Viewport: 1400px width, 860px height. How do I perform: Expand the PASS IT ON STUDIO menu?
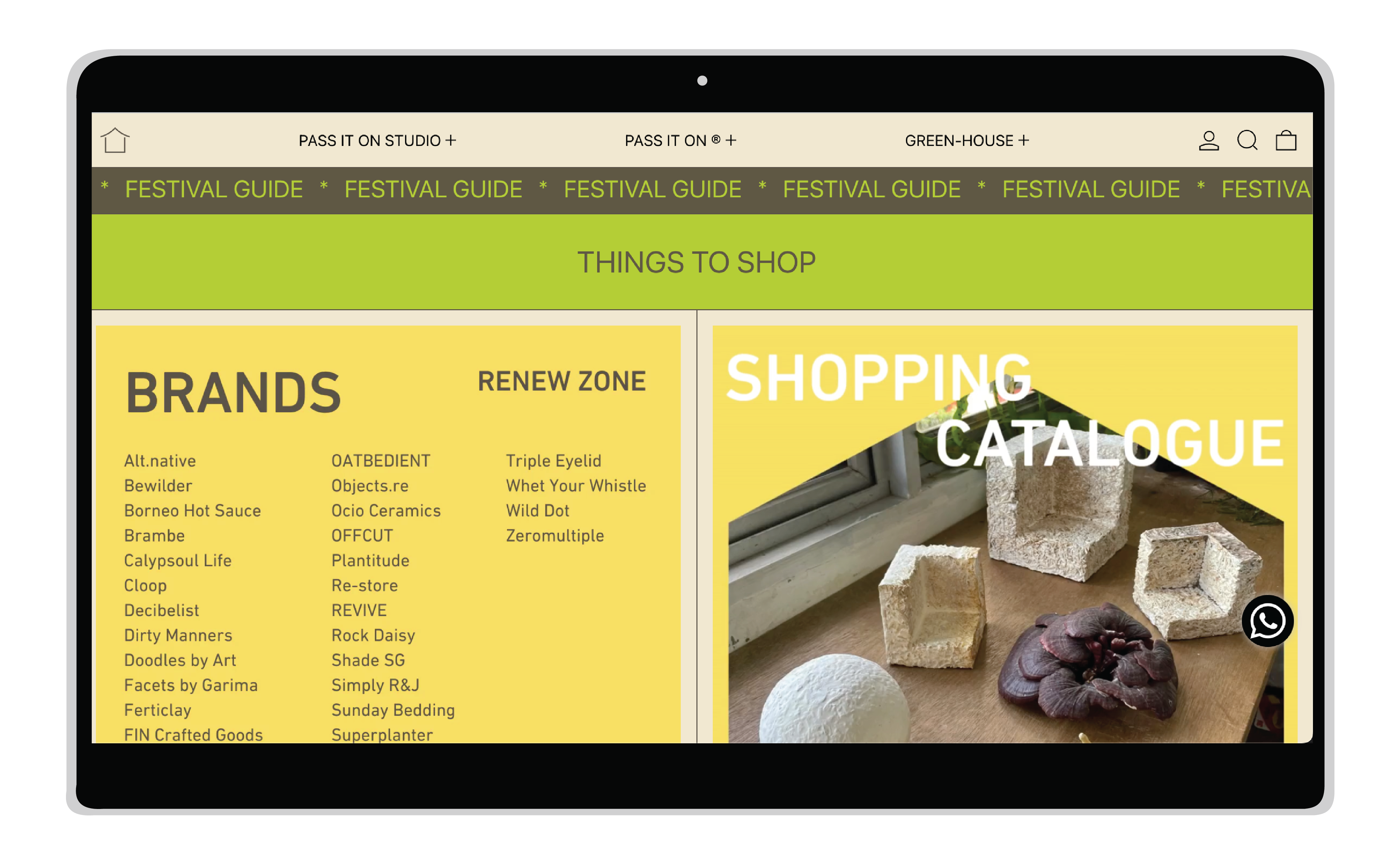[377, 140]
